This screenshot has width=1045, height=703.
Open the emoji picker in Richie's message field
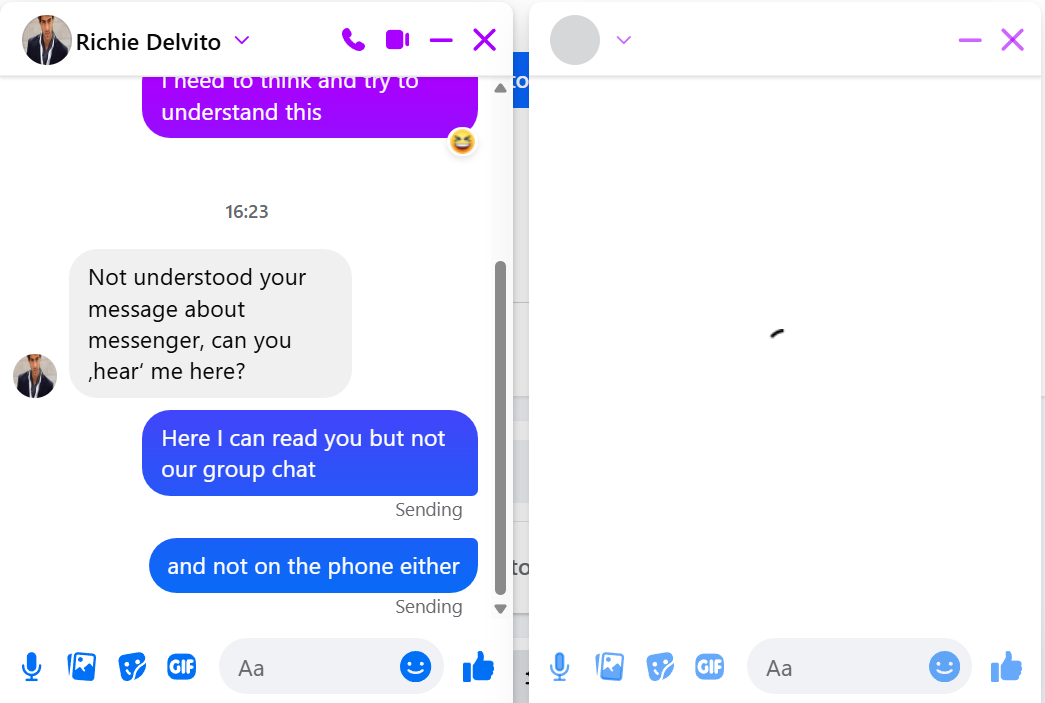tap(415, 667)
